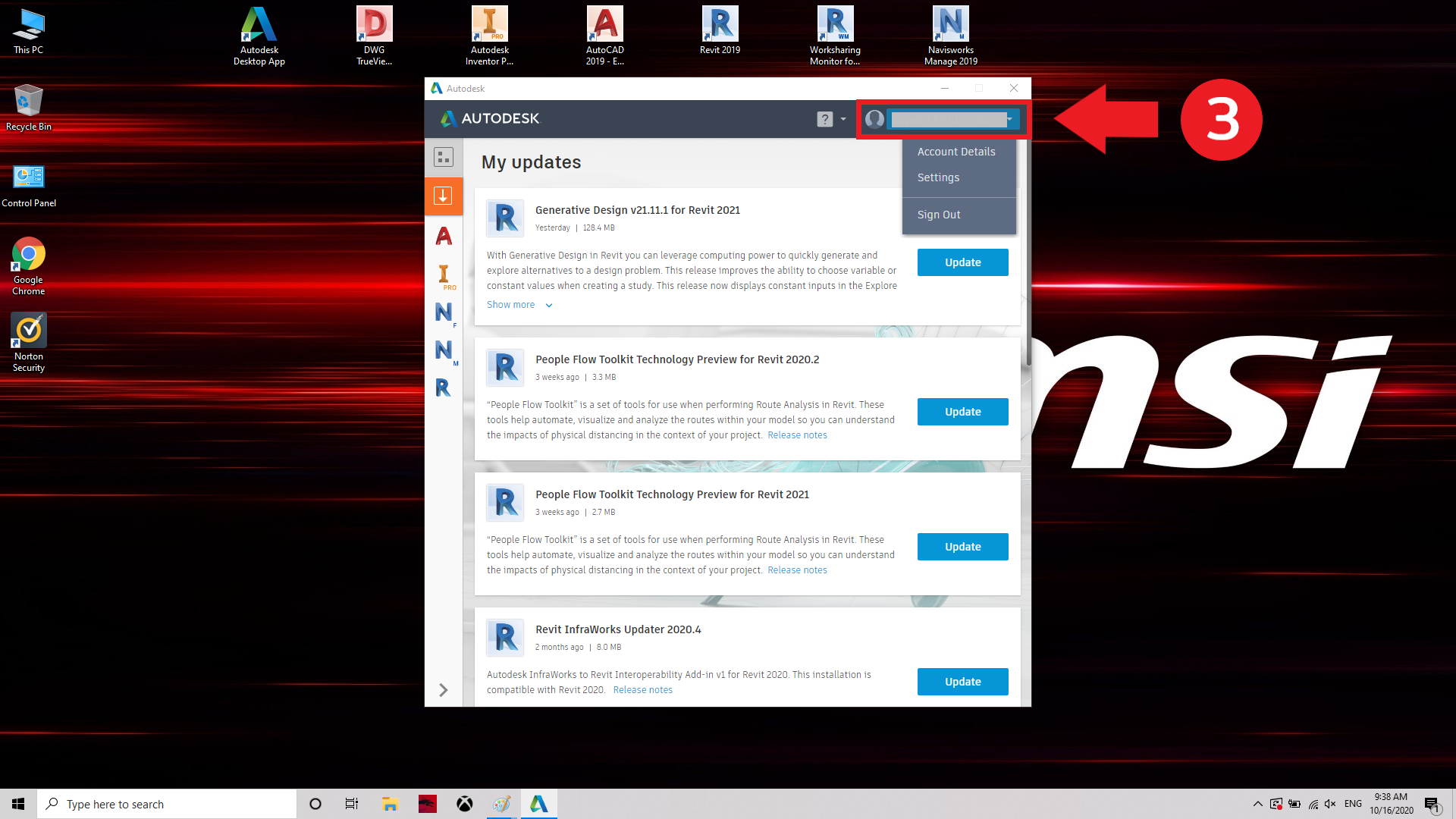
Task: Update People Flow Toolkit for Revit 2020.2
Action: tap(962, 412)
